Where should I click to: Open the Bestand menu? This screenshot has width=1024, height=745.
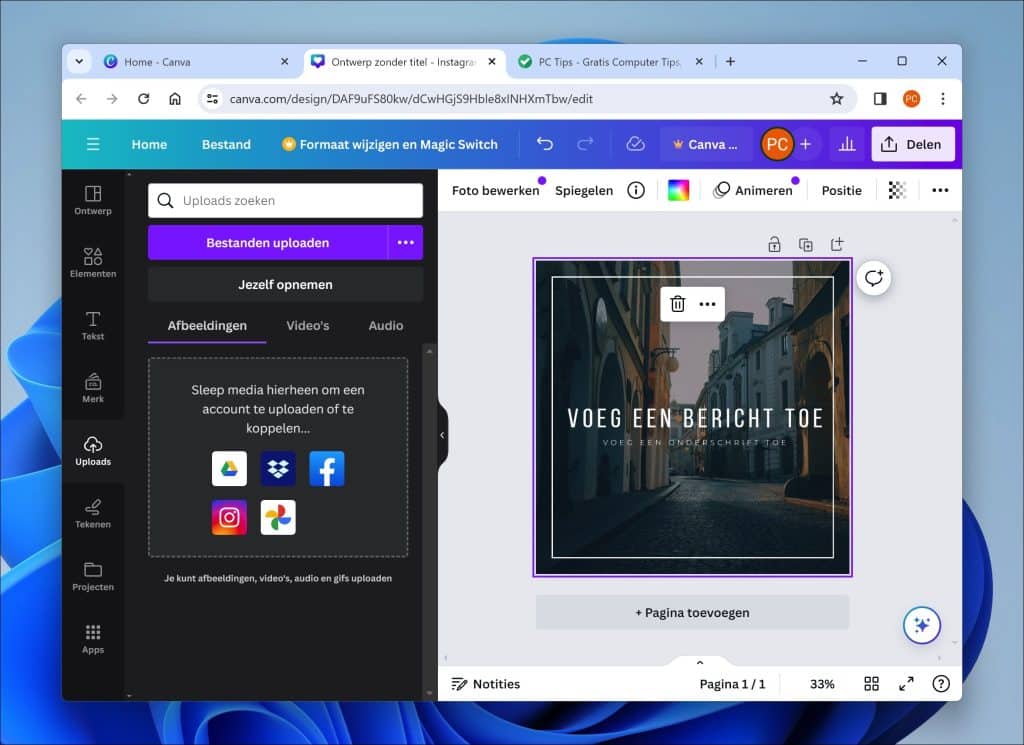[226, 144]
